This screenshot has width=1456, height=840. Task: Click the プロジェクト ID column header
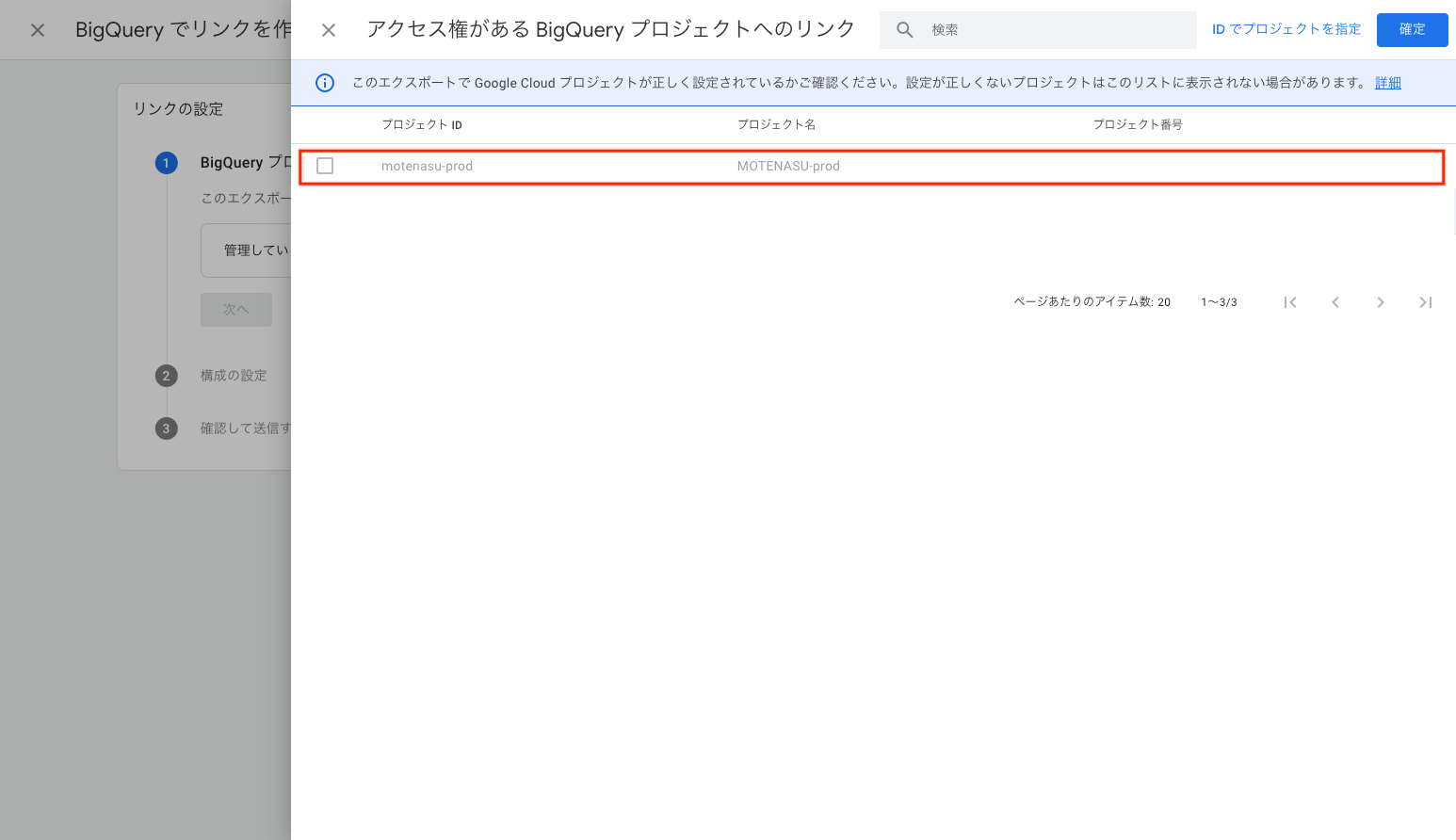tap(421, 124)
